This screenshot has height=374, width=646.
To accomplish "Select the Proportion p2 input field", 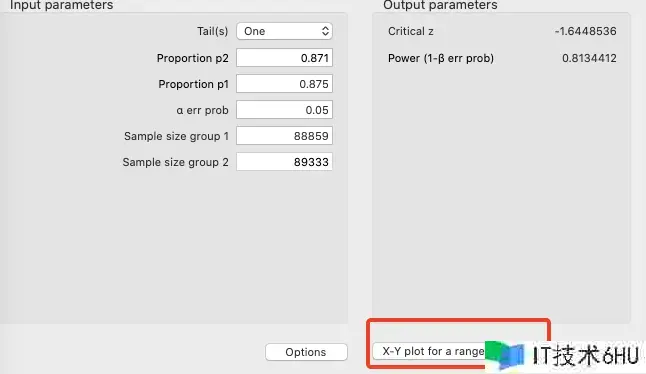I will (284, 58).
